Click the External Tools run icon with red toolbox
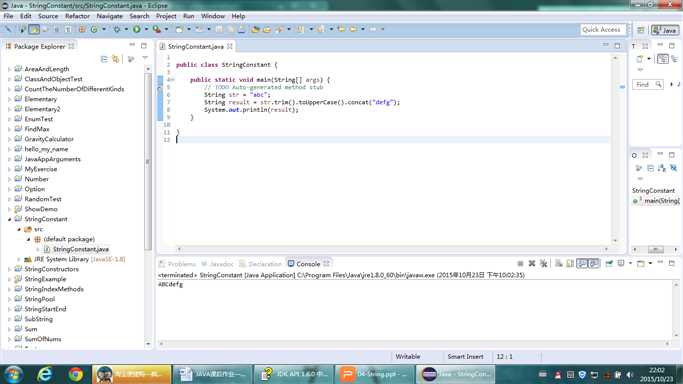This screenshot has height=384, width=683. [x=157, y=29]
